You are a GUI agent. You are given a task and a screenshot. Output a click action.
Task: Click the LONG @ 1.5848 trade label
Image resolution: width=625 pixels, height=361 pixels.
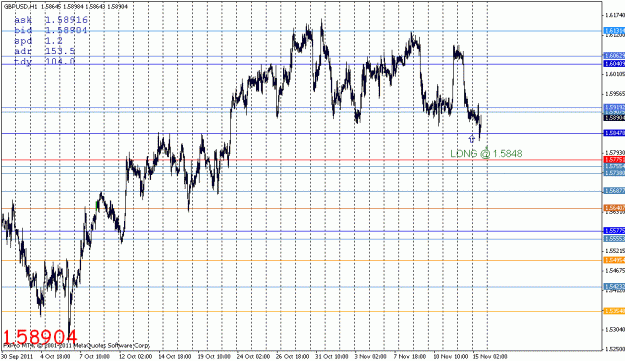[x=486, y=153]
